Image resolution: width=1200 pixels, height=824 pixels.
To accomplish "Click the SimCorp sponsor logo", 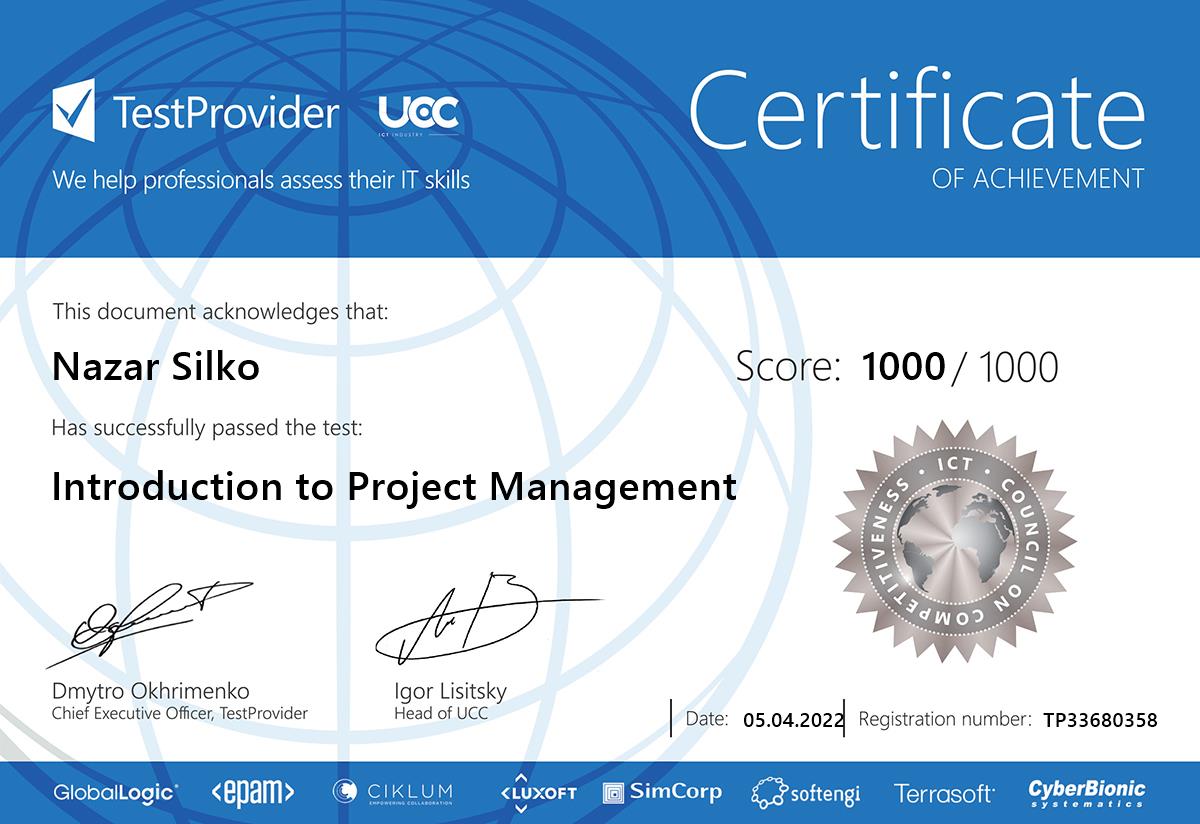I will coord(662,792).
